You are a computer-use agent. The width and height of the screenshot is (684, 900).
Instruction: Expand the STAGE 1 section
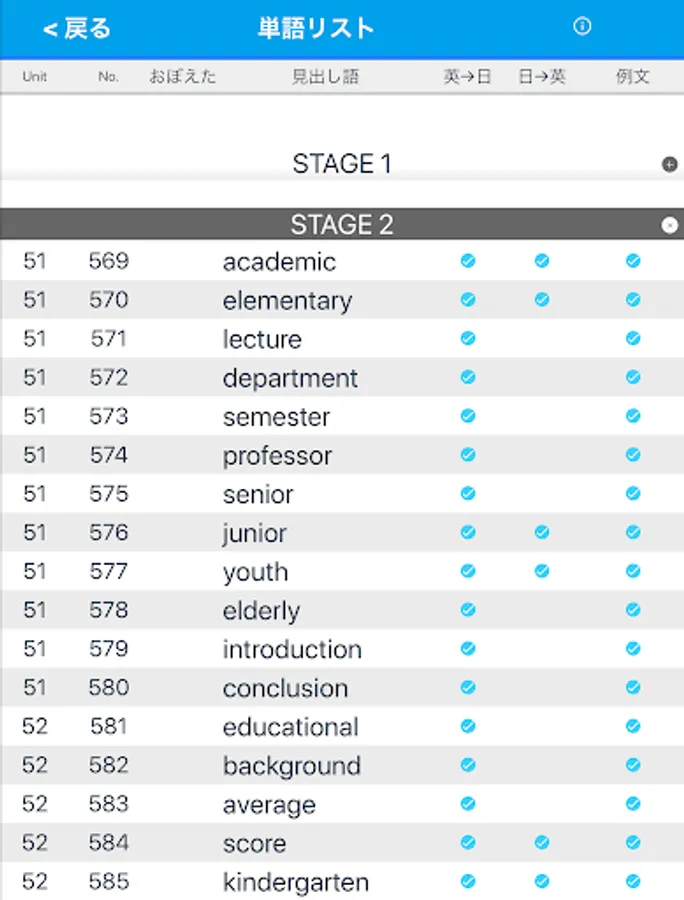click(x=669, y=165)
